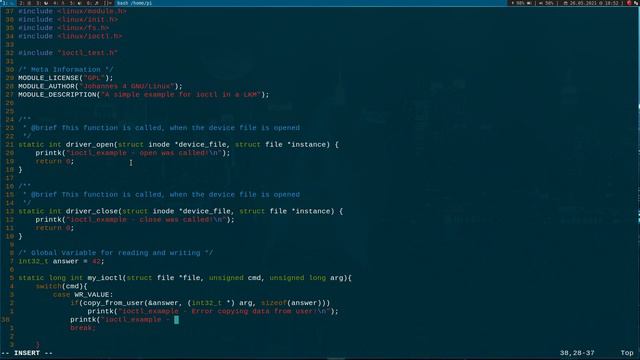Click the case WR_VALUE label
This screenshot has width=640, height=360.
[83, 295]
